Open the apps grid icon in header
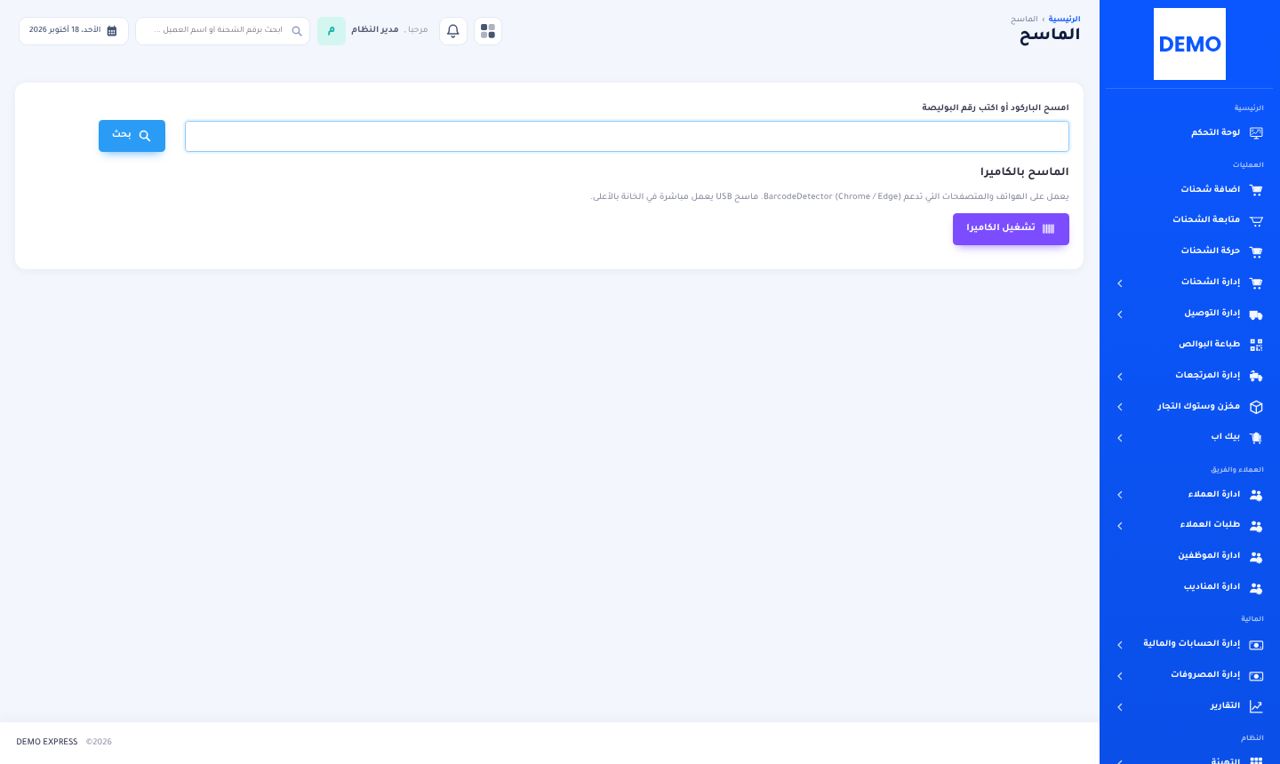 pos(488,31)
